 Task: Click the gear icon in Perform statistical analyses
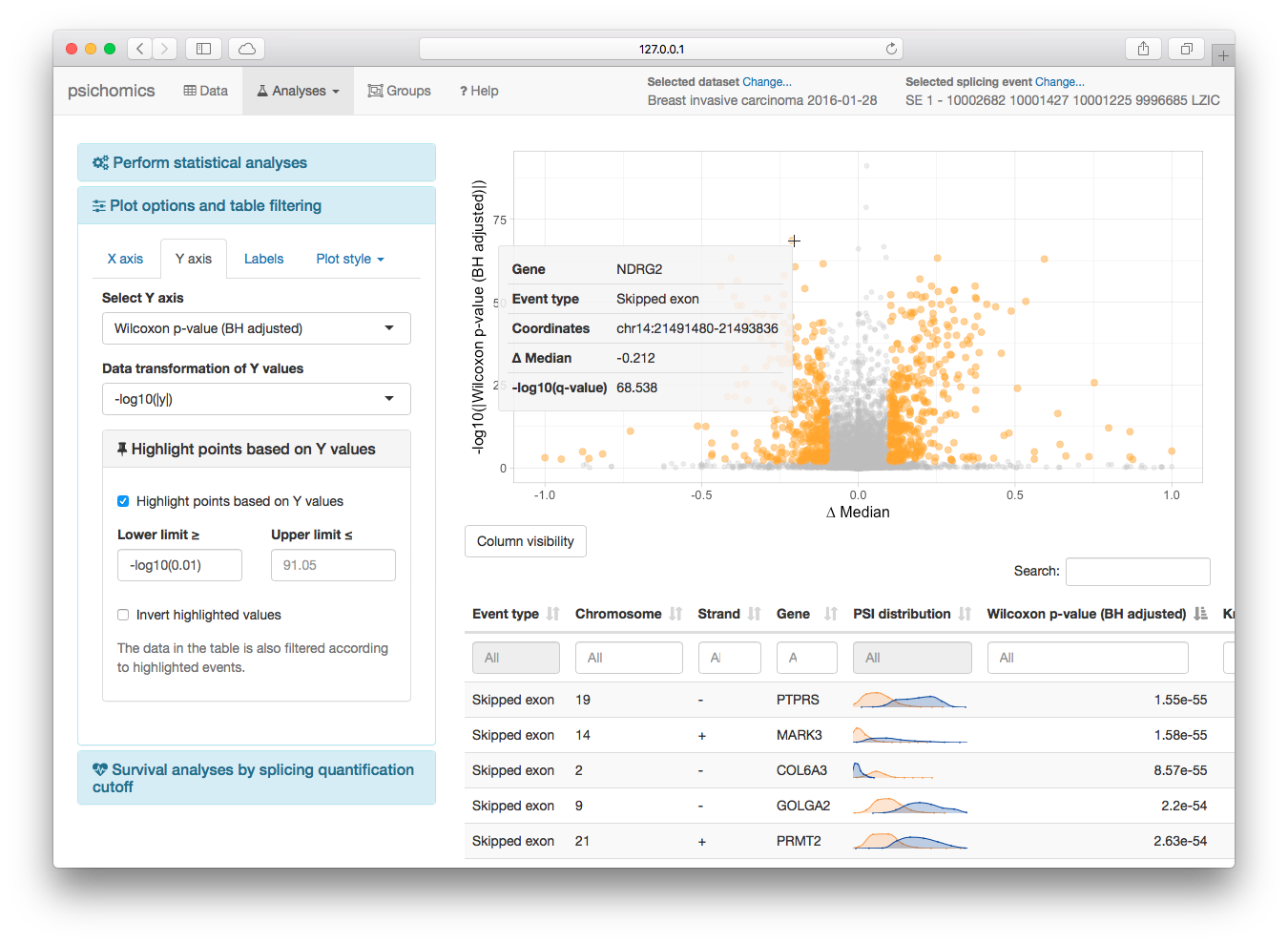click(100, 162)
